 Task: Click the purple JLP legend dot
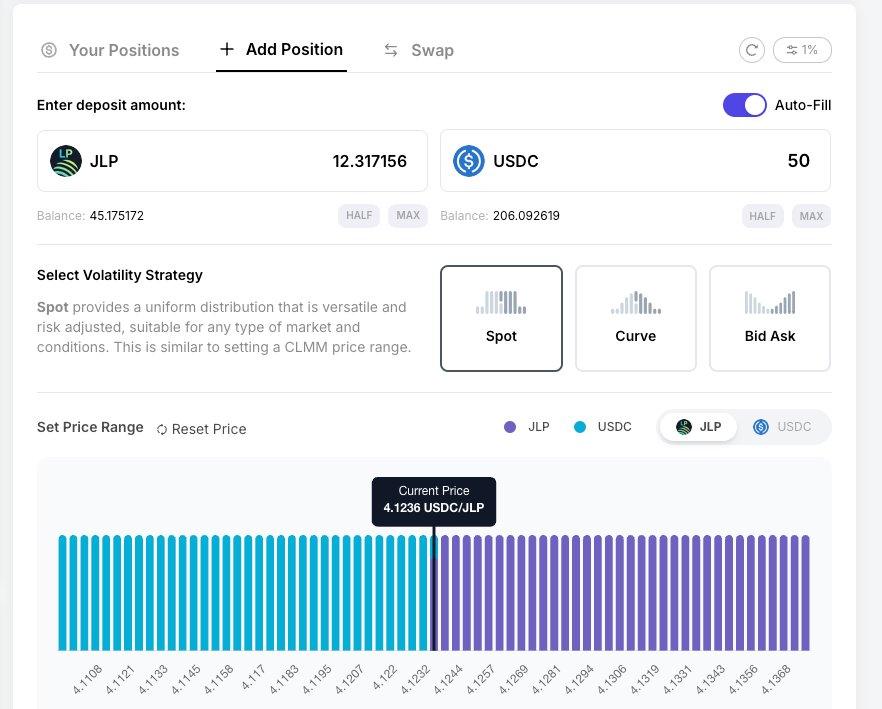[510, 427]
